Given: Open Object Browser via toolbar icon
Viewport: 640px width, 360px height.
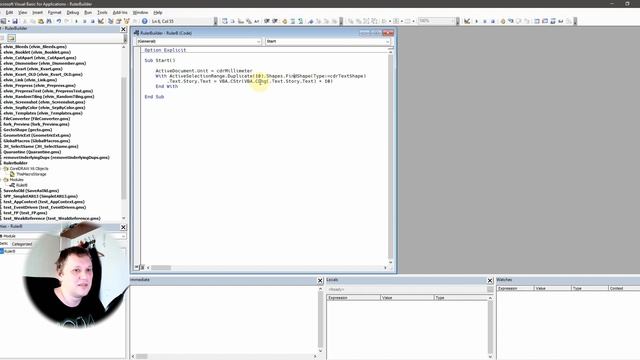Looking at the screenshot, I should 127,21.
